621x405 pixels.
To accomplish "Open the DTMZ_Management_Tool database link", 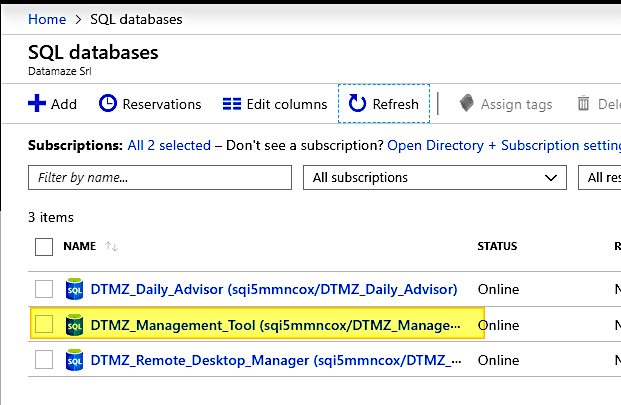I will coord(276,325).
